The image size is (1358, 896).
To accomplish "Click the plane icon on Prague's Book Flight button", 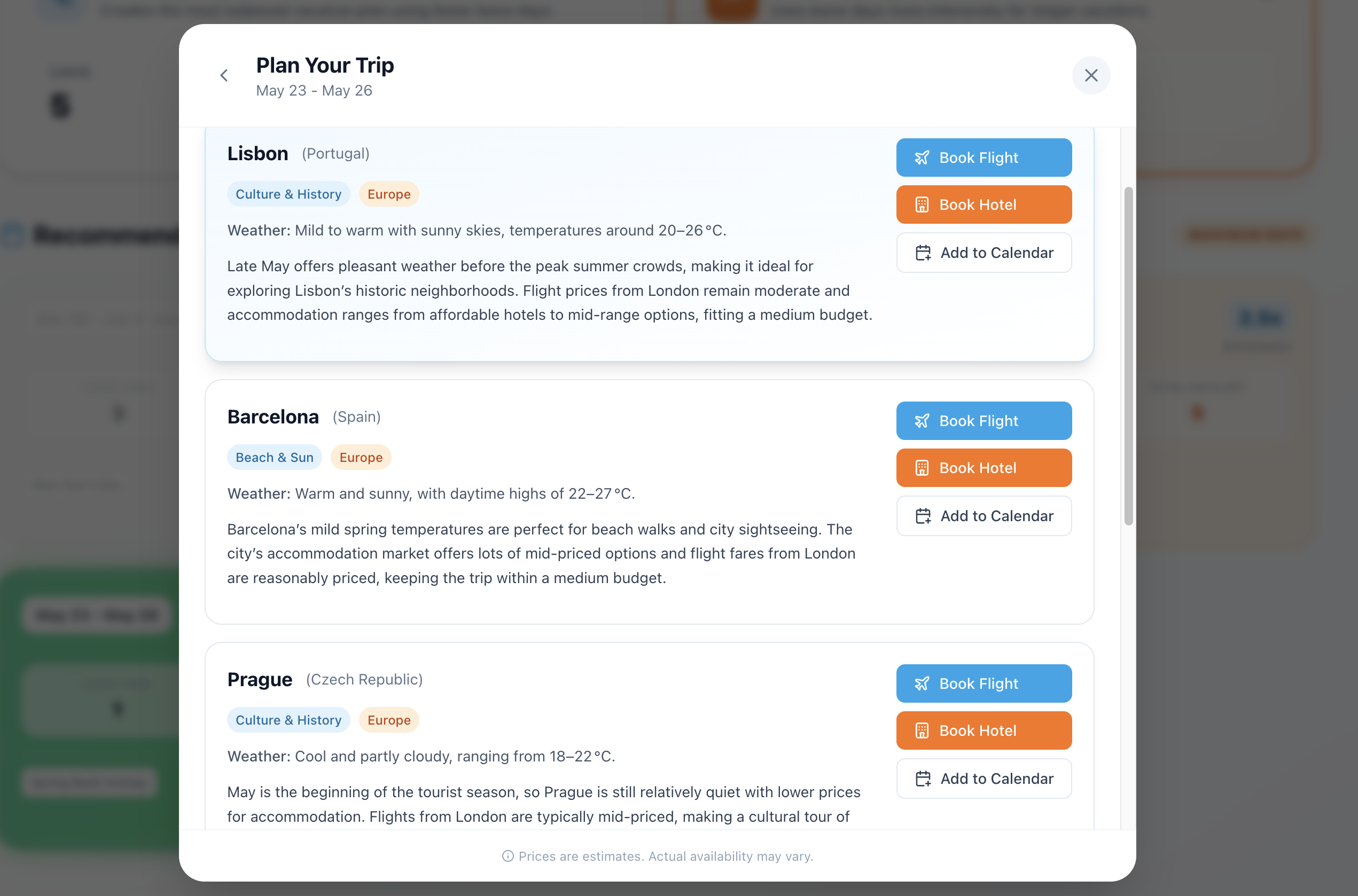I will click(x=923, y=683).
